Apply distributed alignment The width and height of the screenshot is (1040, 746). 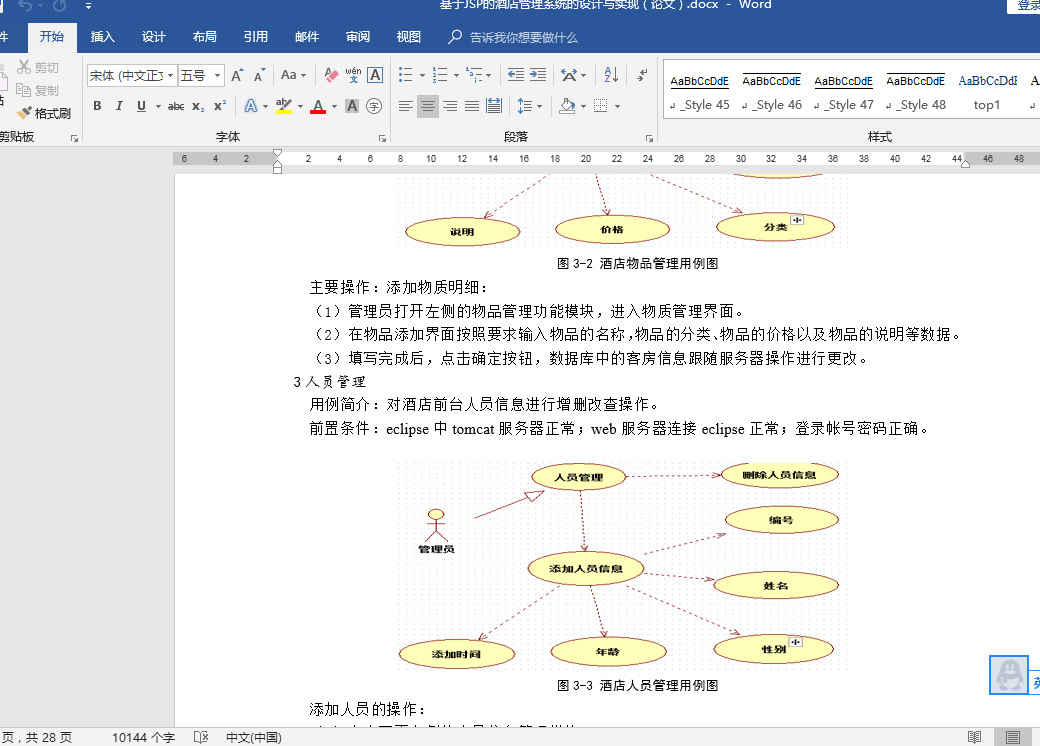493,106
